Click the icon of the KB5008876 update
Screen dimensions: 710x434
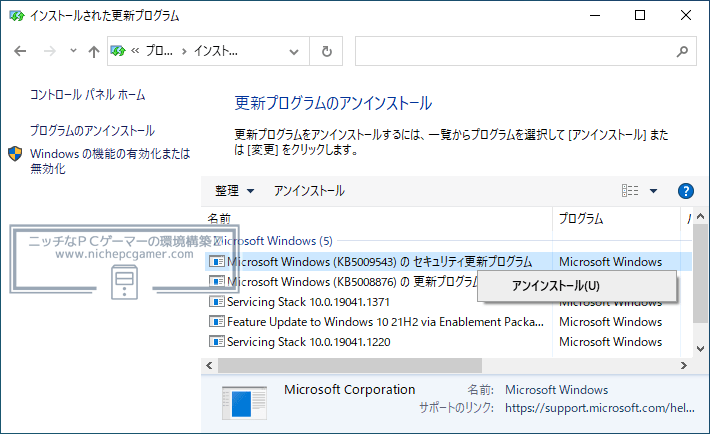click(x=216, y=281)
